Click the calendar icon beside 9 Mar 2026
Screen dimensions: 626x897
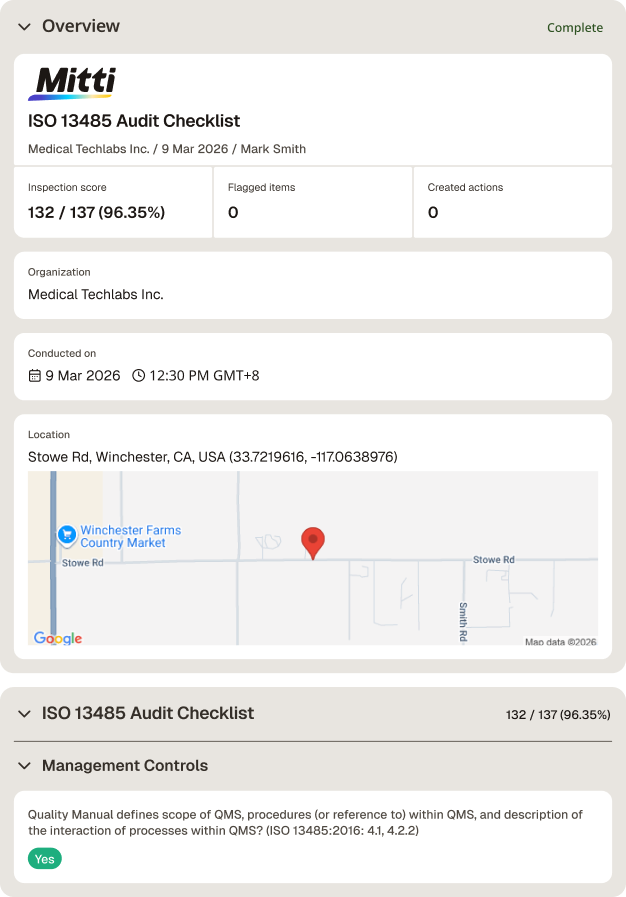point(35,376)
